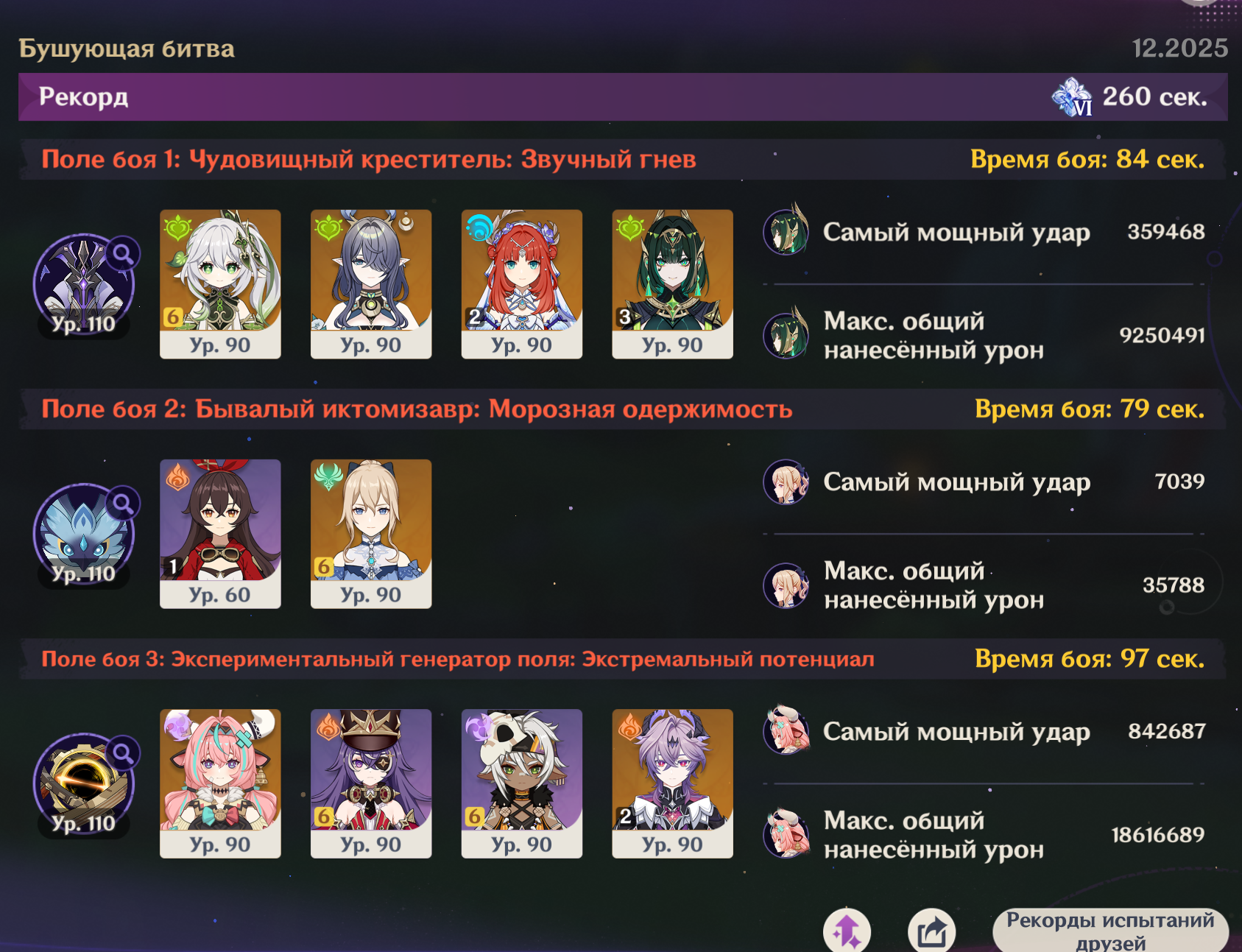Click the share icon at bottom
This screenshot has width=1242, height=952.
[932, 931]
